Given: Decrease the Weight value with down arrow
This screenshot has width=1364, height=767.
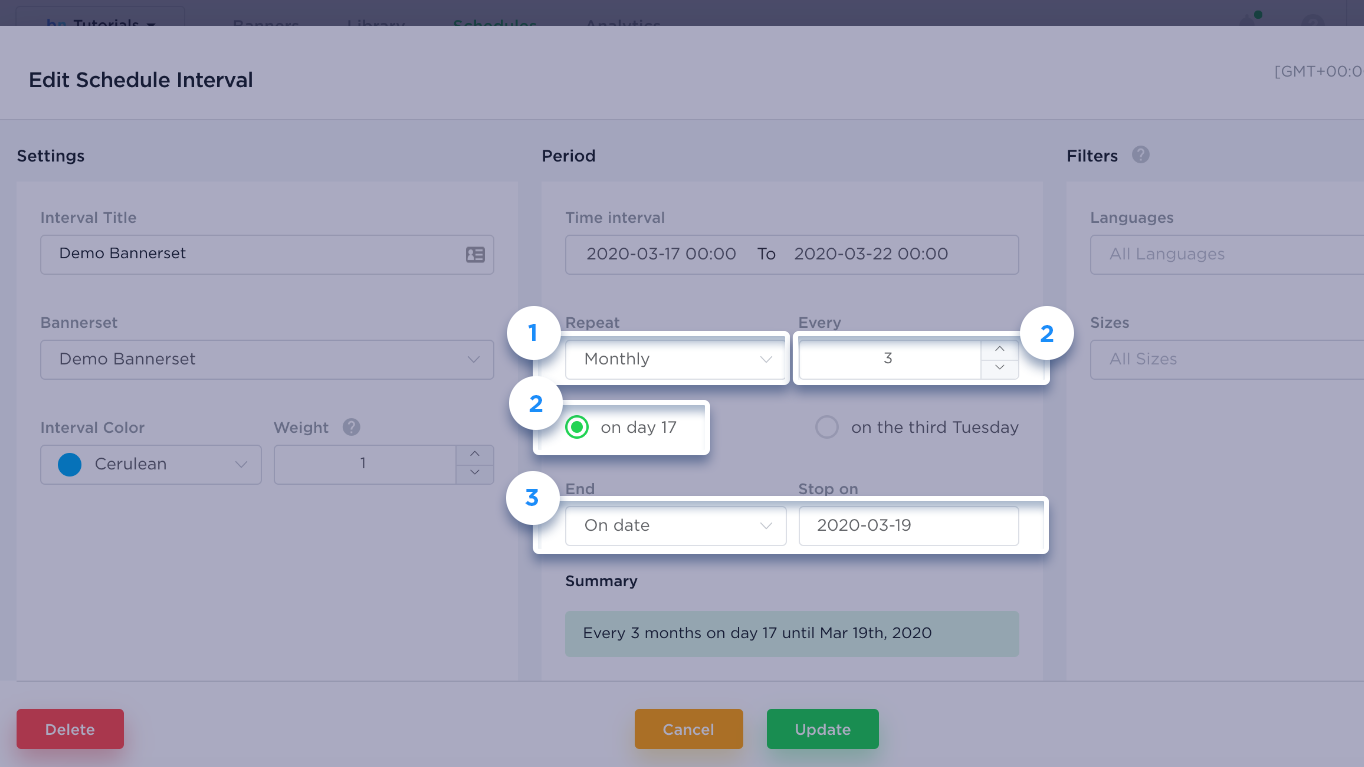Looking at the screenshot, I should coord(475,474).
